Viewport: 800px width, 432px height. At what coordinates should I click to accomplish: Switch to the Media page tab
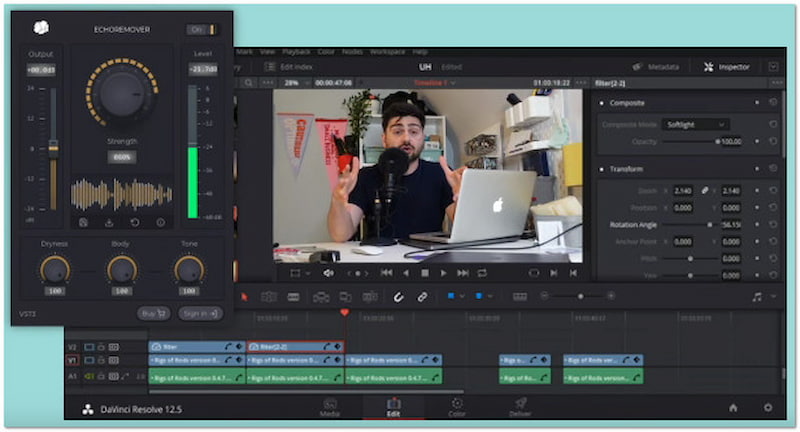330,408
